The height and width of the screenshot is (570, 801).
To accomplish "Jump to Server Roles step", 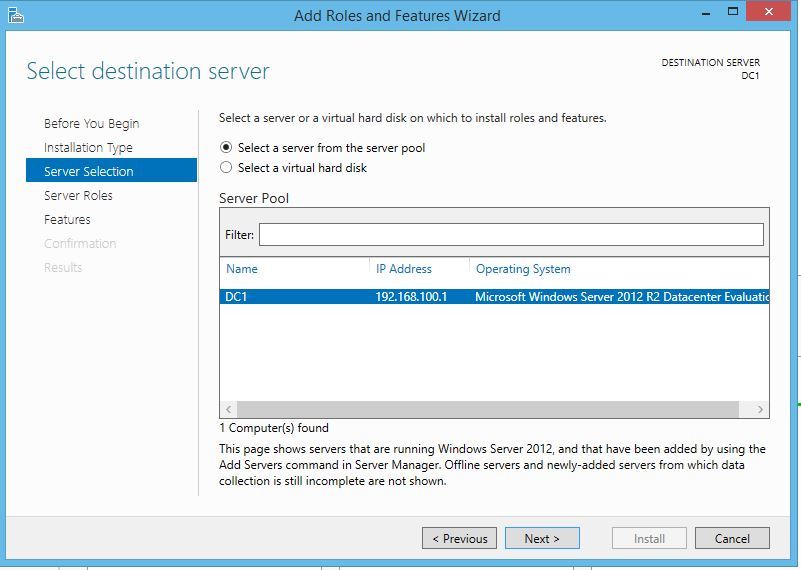I will (78, 196).
